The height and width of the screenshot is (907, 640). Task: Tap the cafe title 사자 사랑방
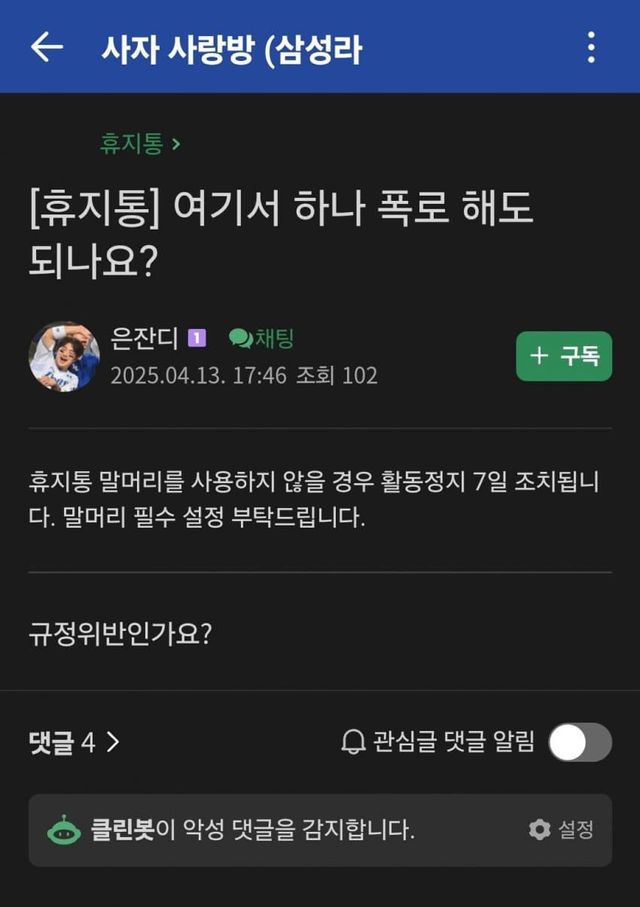pyautogui.click(x=231, y=48)
